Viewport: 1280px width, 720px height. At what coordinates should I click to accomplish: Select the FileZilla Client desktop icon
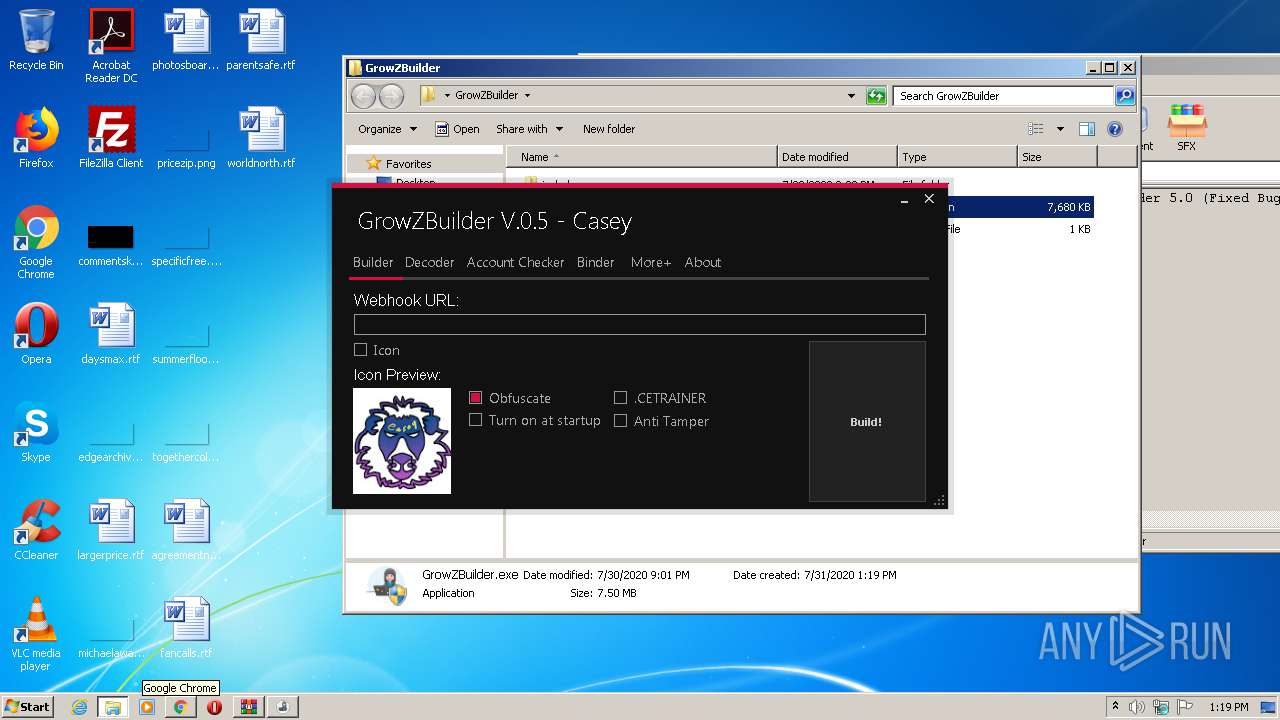(x=111, y=138)
